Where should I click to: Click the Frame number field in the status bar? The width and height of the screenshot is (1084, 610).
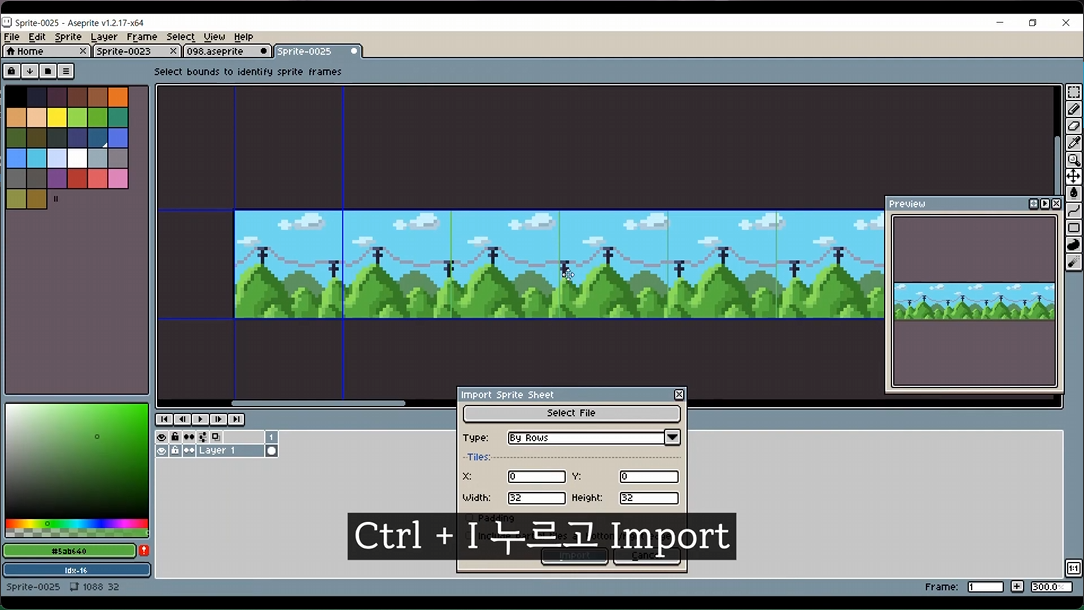(x=985, y=586)
